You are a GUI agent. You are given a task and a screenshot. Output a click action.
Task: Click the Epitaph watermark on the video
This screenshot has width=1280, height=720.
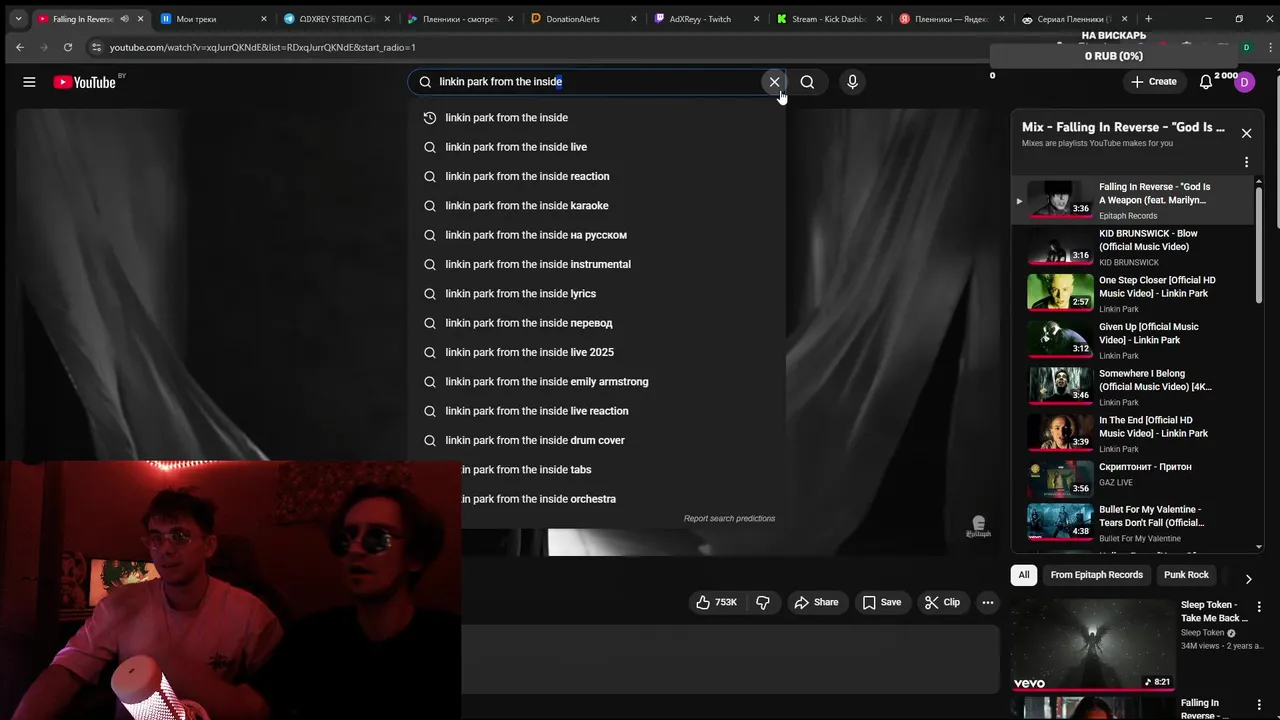(978, 527)
